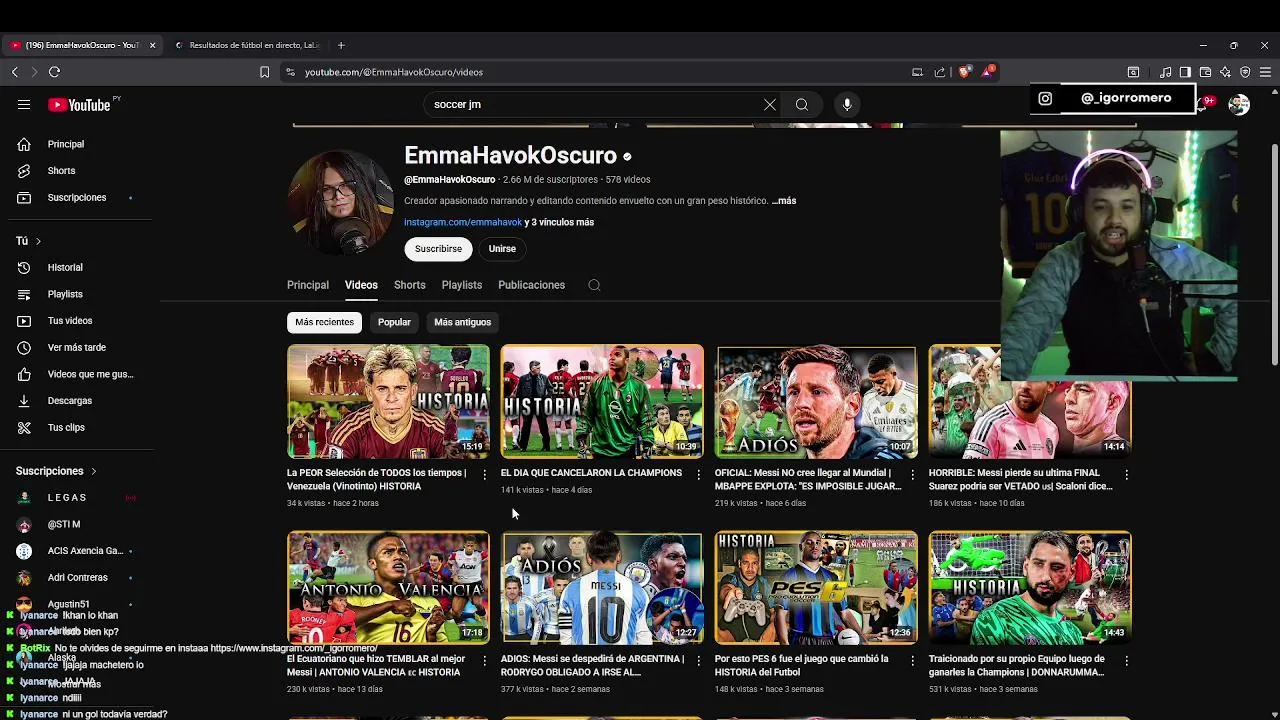Open the browser music playlist icon
The height and width of the screenshot is (720, 1280).
tap(1165, 72)
